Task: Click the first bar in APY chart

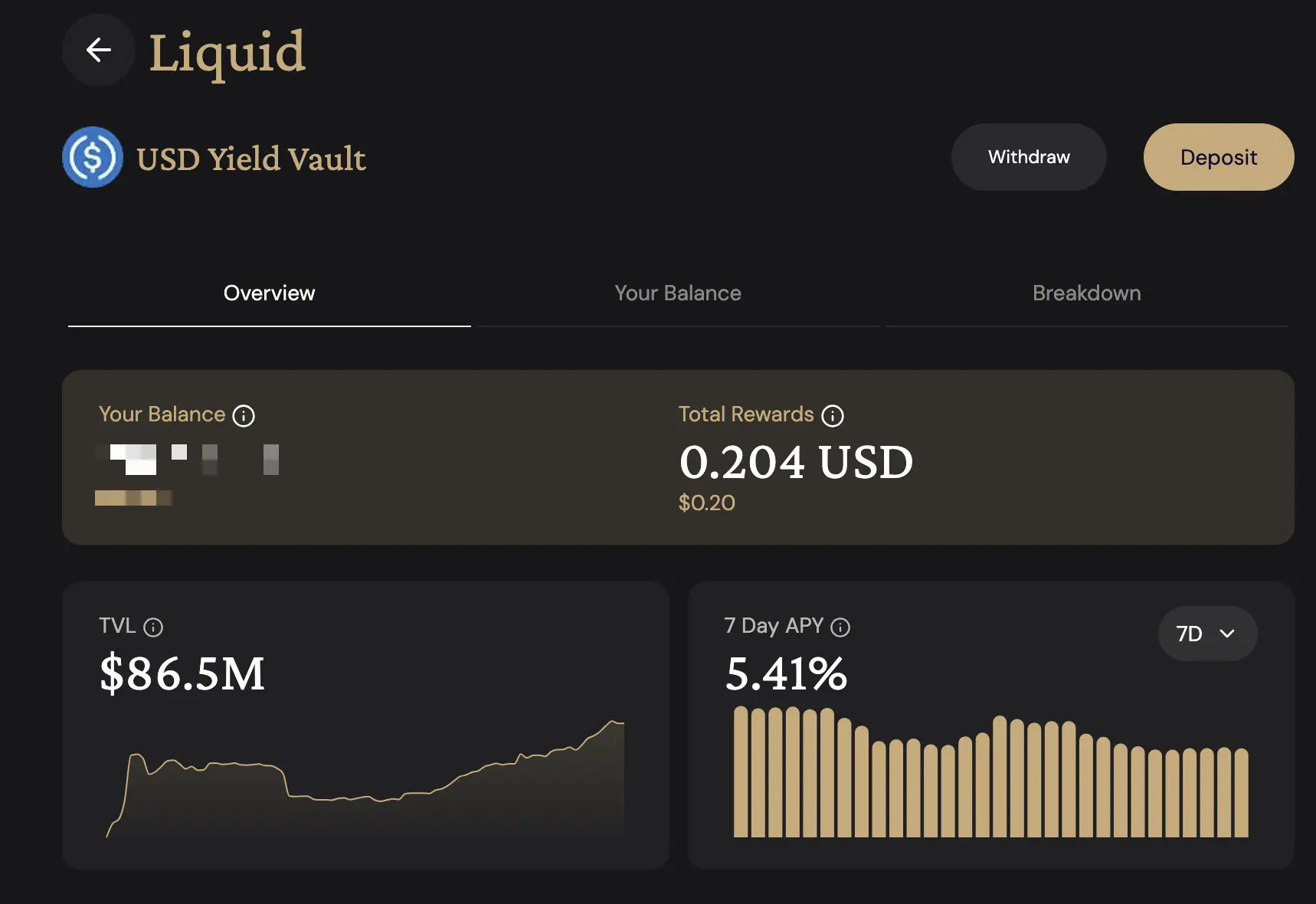Action: click(741, 772)
